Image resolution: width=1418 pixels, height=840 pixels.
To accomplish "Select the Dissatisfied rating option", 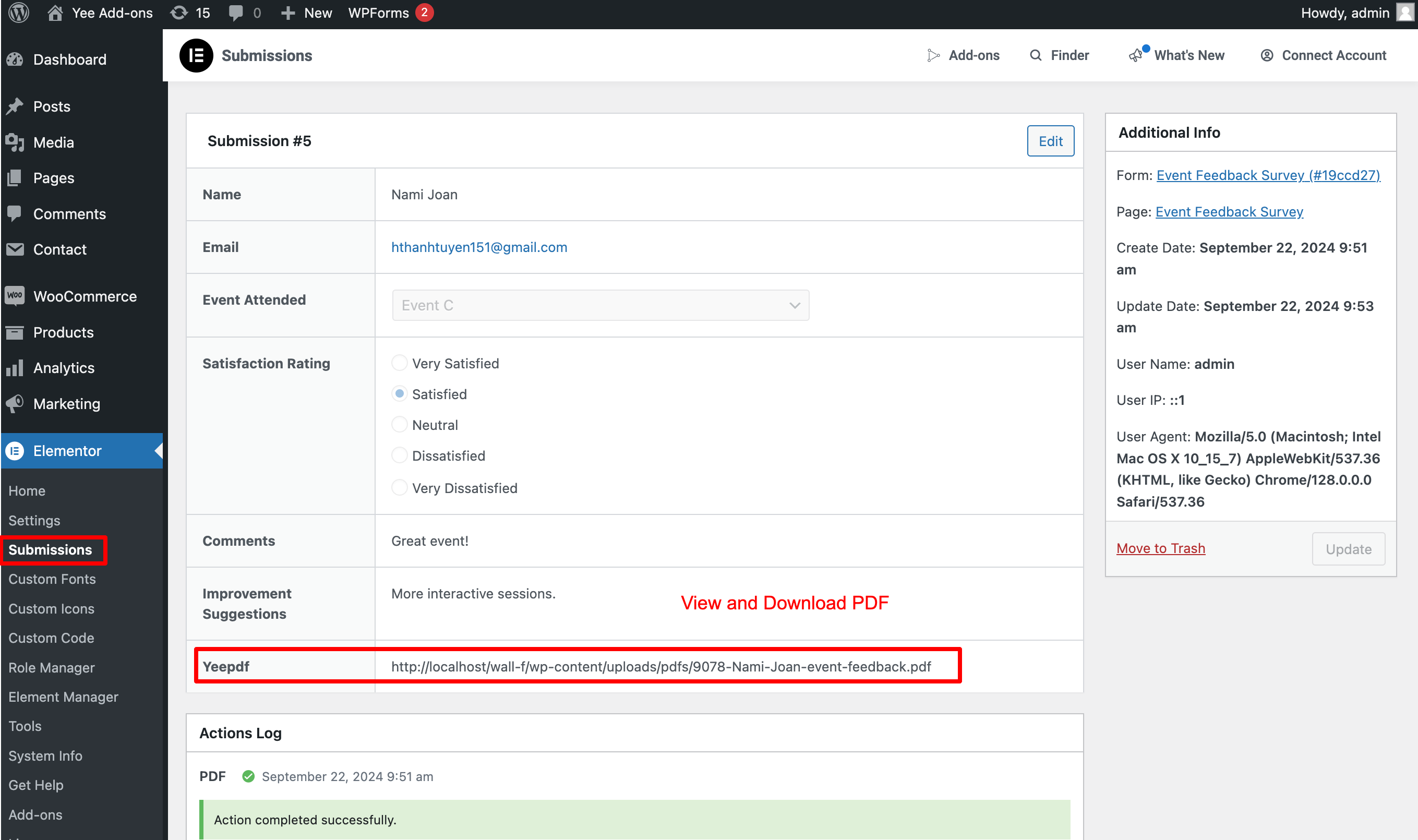I will point(400,455).
